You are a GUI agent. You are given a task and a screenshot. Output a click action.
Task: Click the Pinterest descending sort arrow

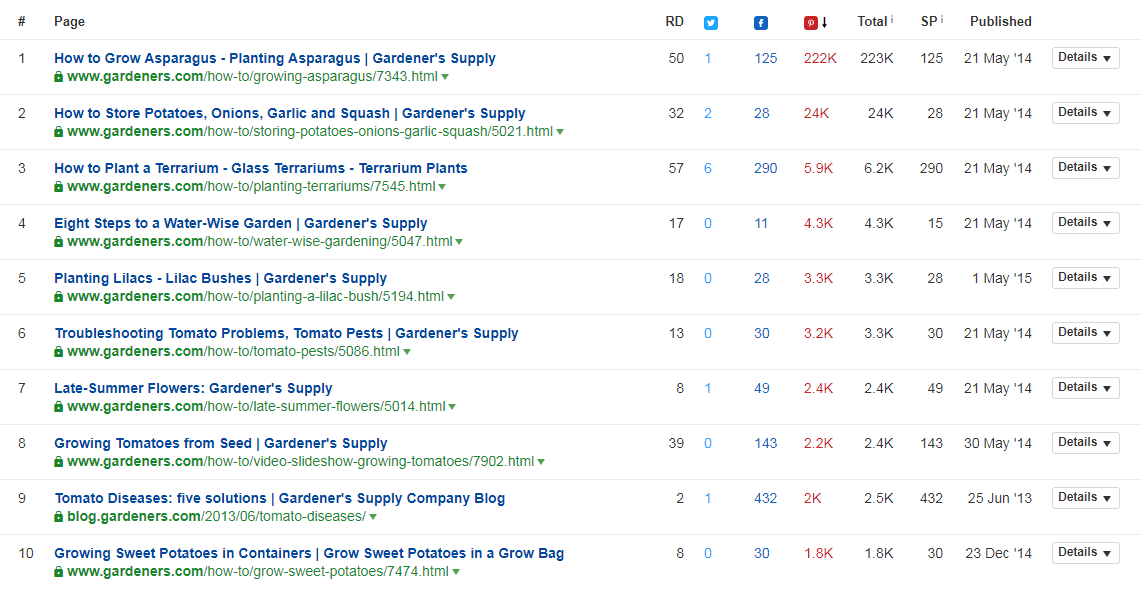tap(824, 23)
